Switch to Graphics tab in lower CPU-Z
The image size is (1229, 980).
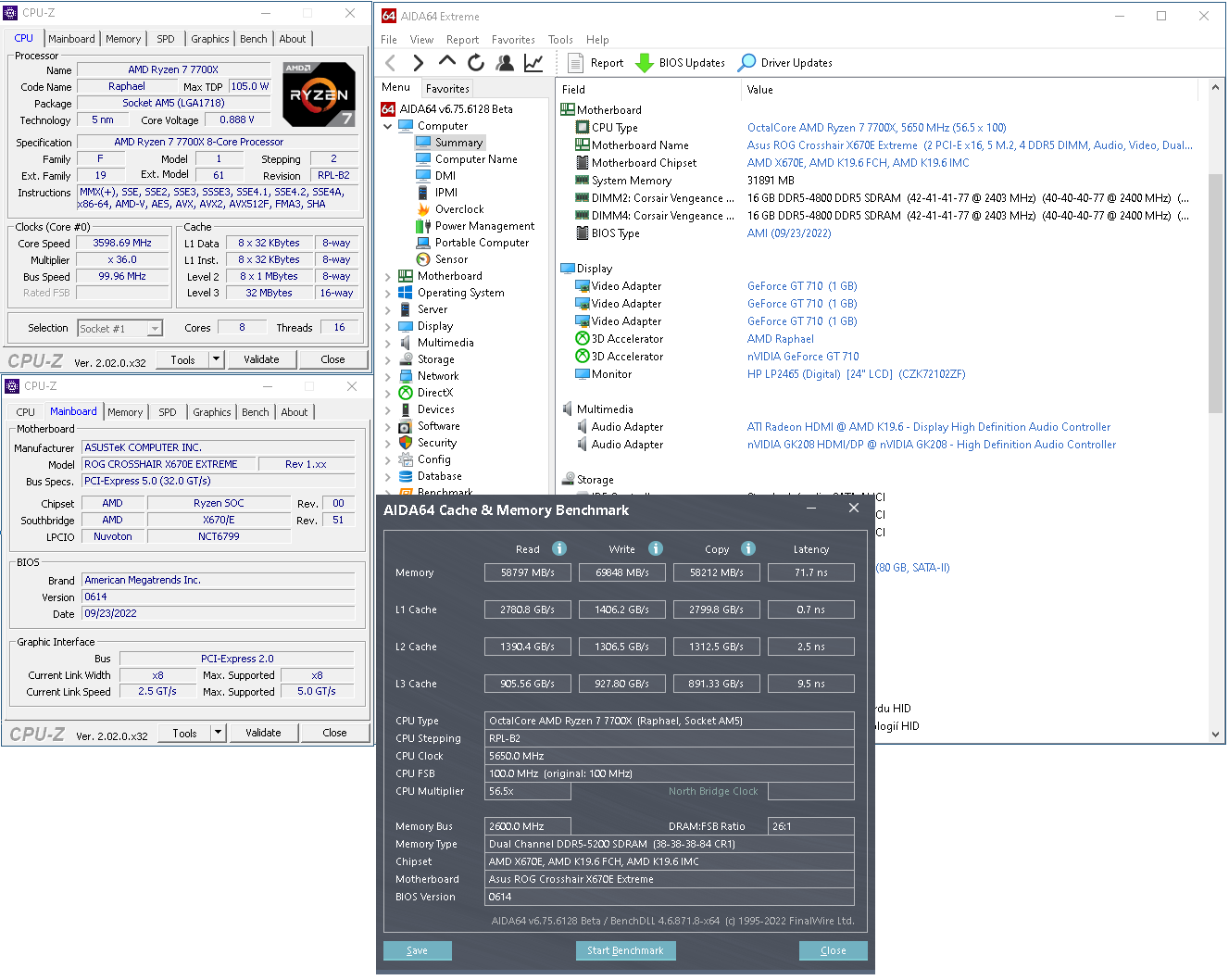point(212,412)
